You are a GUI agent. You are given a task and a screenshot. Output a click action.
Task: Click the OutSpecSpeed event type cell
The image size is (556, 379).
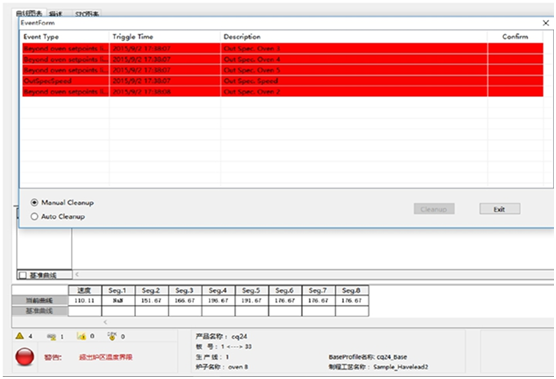click(x=66, y=81)
